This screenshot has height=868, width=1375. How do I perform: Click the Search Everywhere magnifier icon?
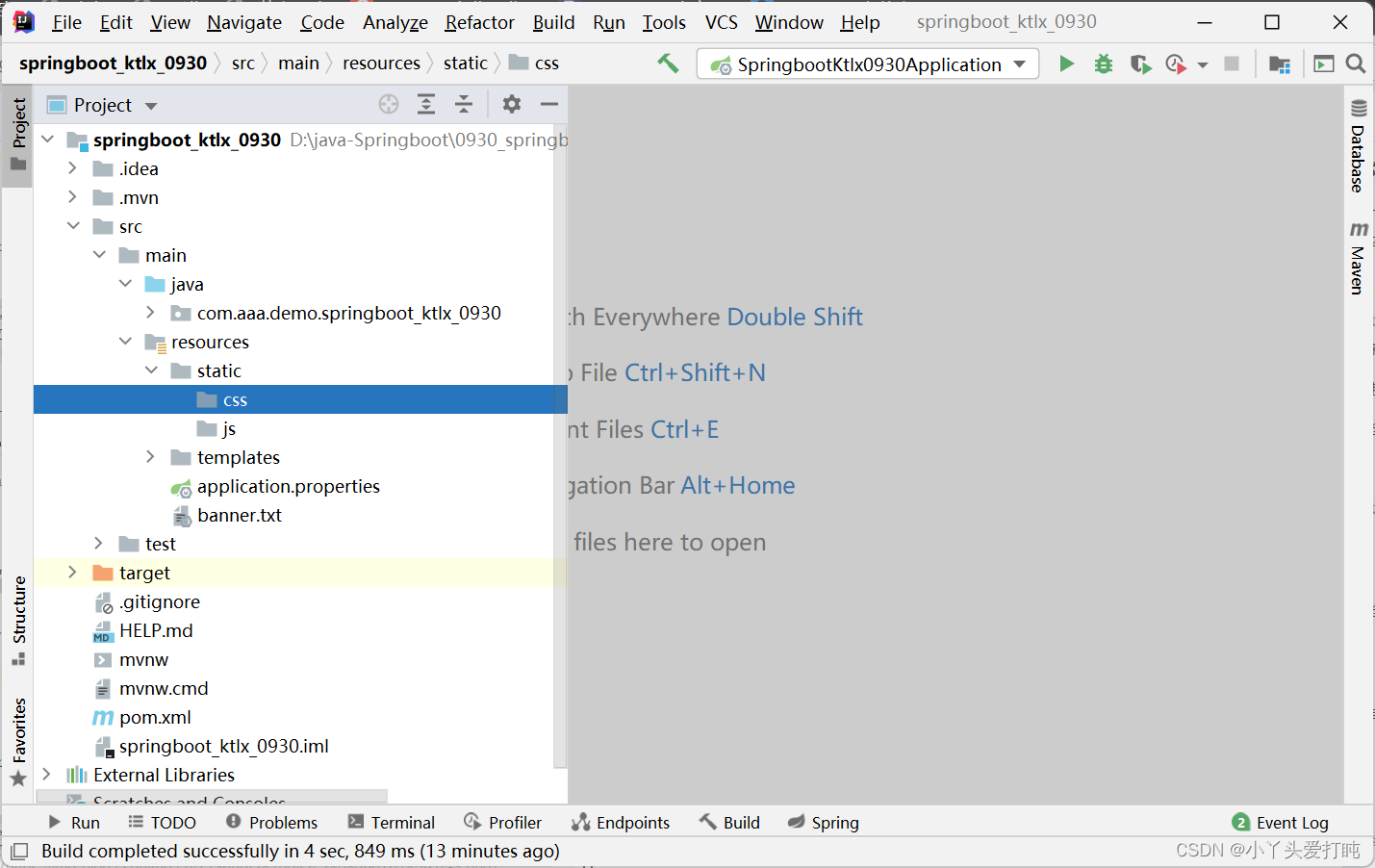click(1356, 64)
